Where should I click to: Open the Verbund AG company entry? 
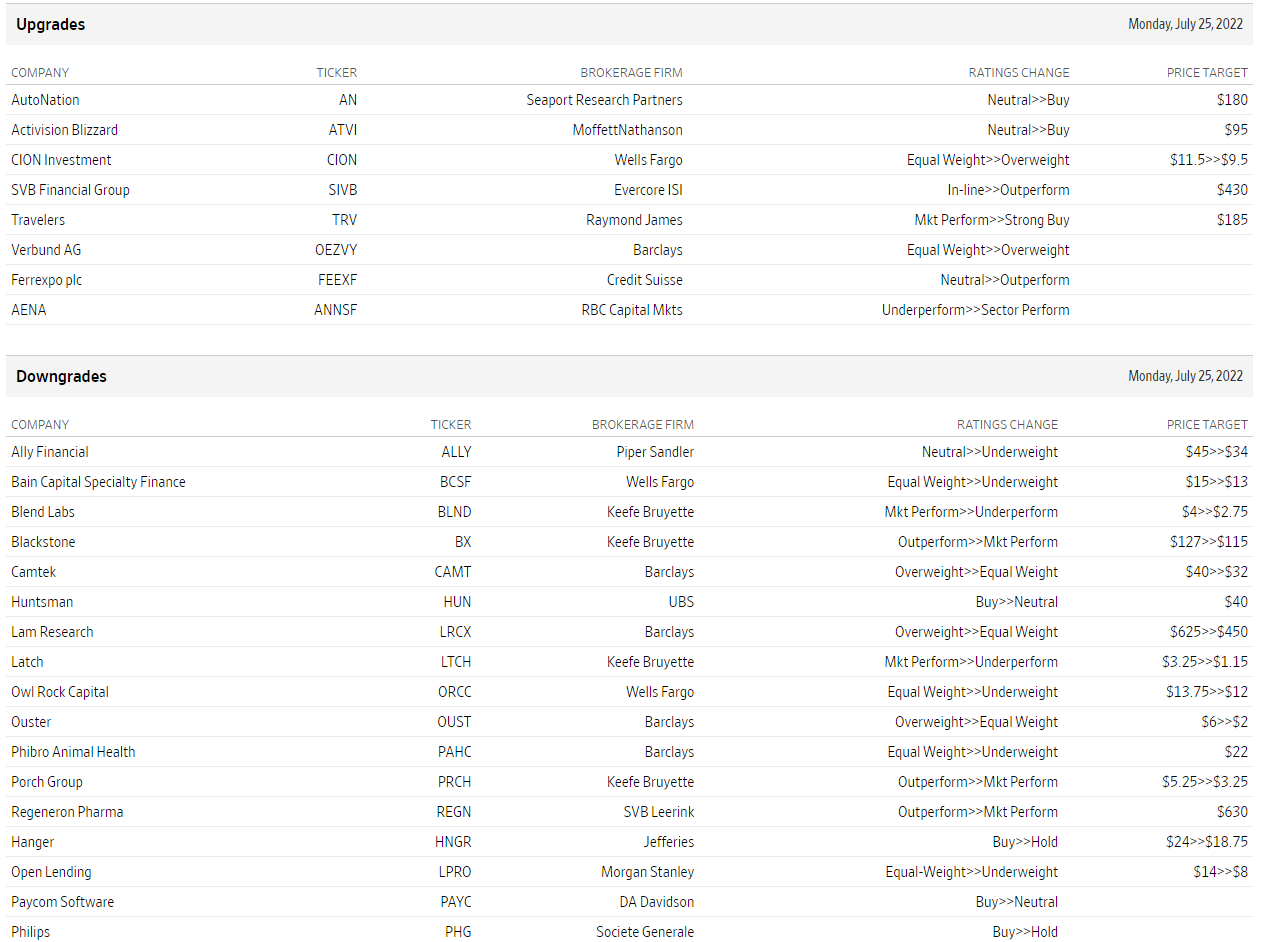[46, 250]
